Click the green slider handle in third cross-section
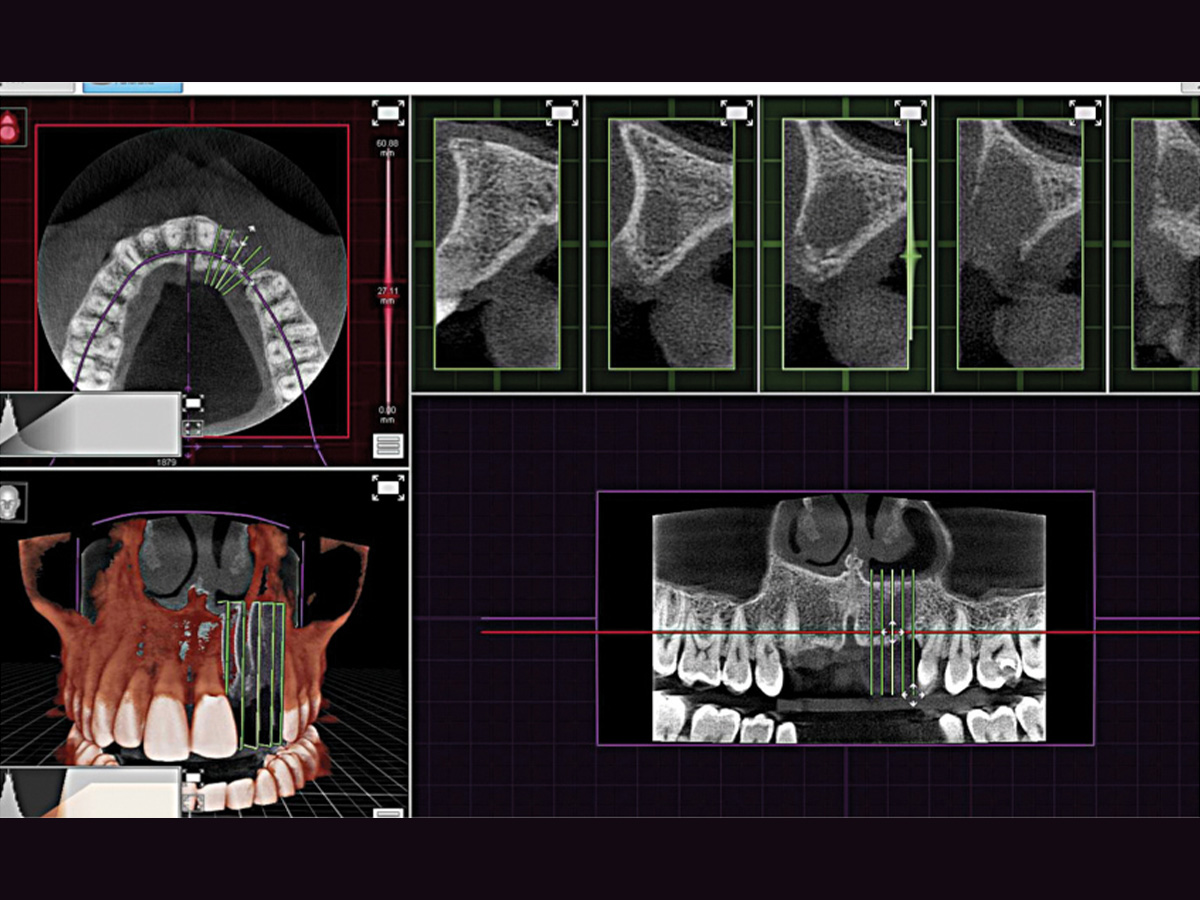The height and width of the screenshot is (900, 1200). (910, 257)
